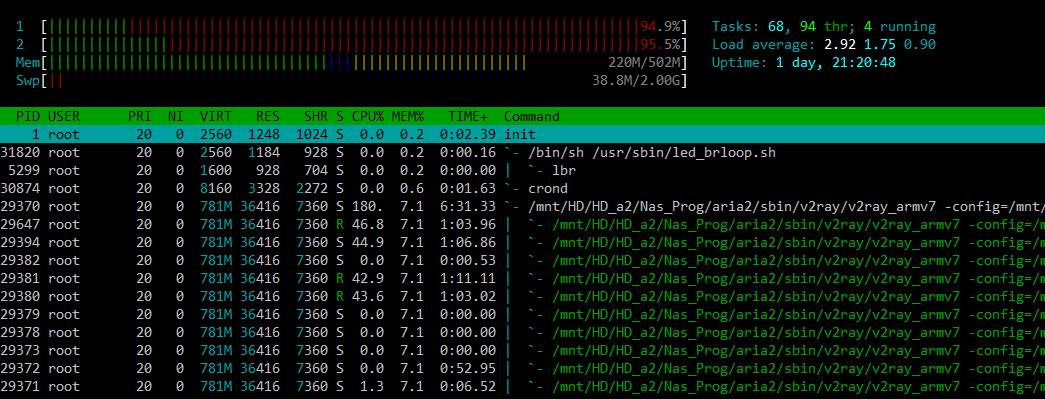
Task: Click the NI column header
Action: click(176, 117)
